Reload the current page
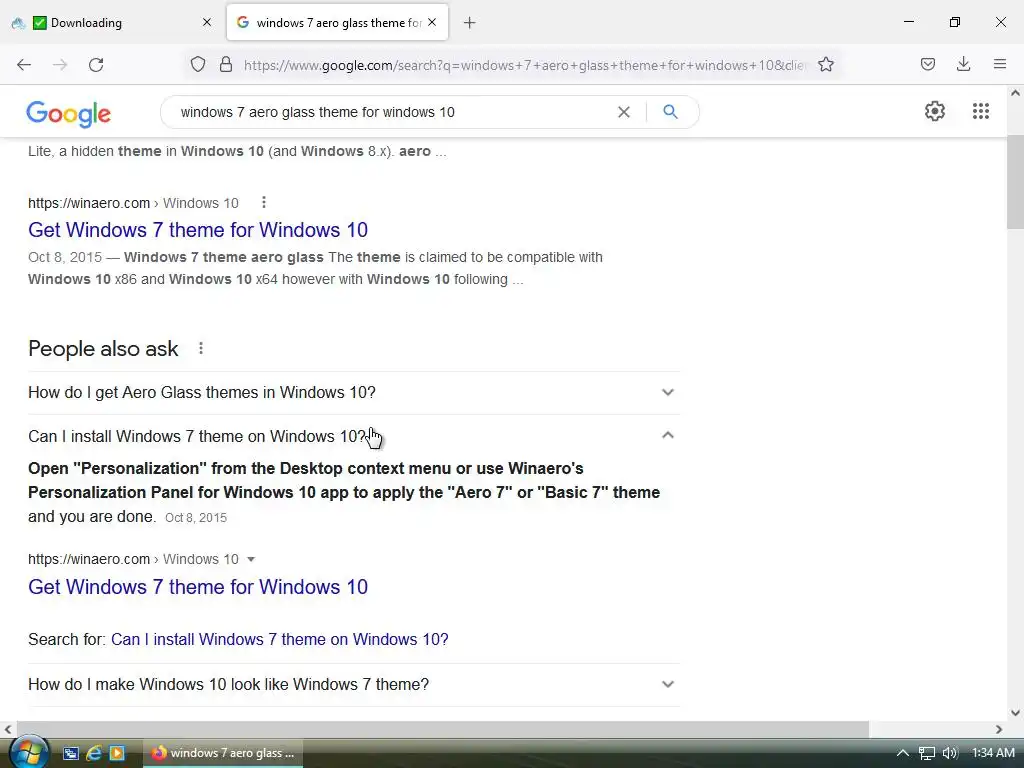The image size is (1024, 768). click(96, 64)
